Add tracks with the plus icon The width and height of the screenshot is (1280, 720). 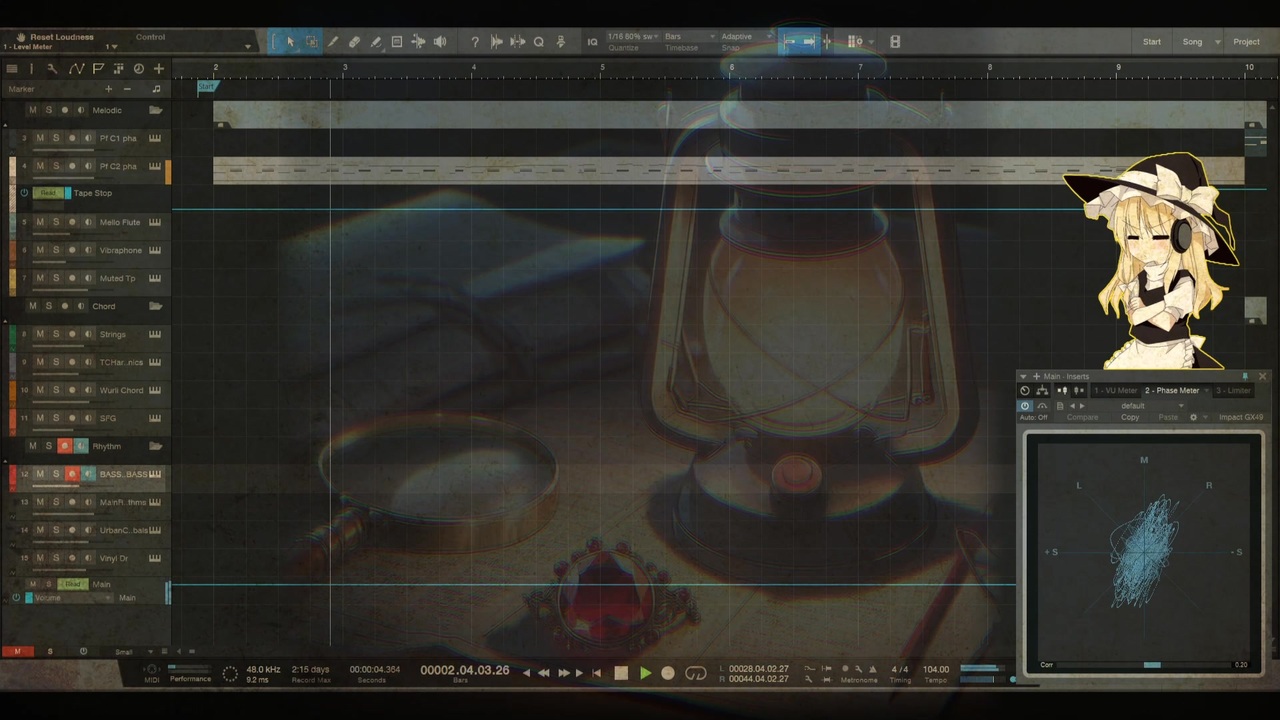click(158, 69)
